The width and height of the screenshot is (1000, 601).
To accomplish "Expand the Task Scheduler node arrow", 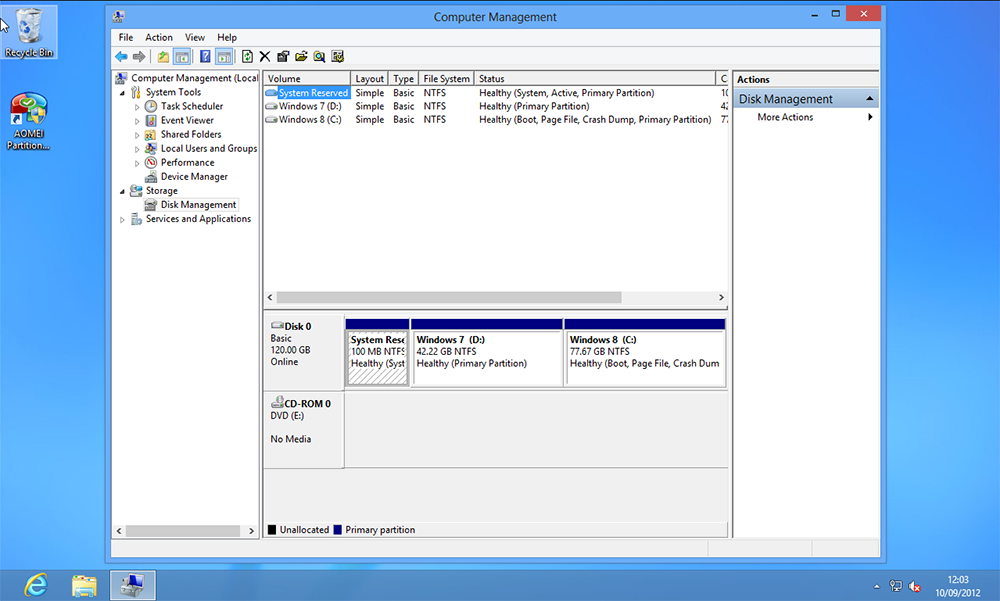I will tap(136, 107).
